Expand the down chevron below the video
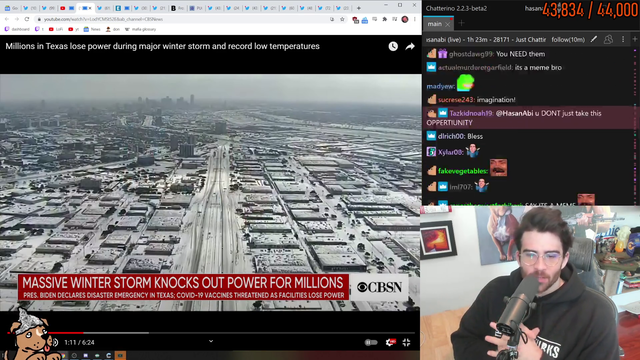Viewport: 640px width, 360px height. pyautogui.click(x=211, y=341)
